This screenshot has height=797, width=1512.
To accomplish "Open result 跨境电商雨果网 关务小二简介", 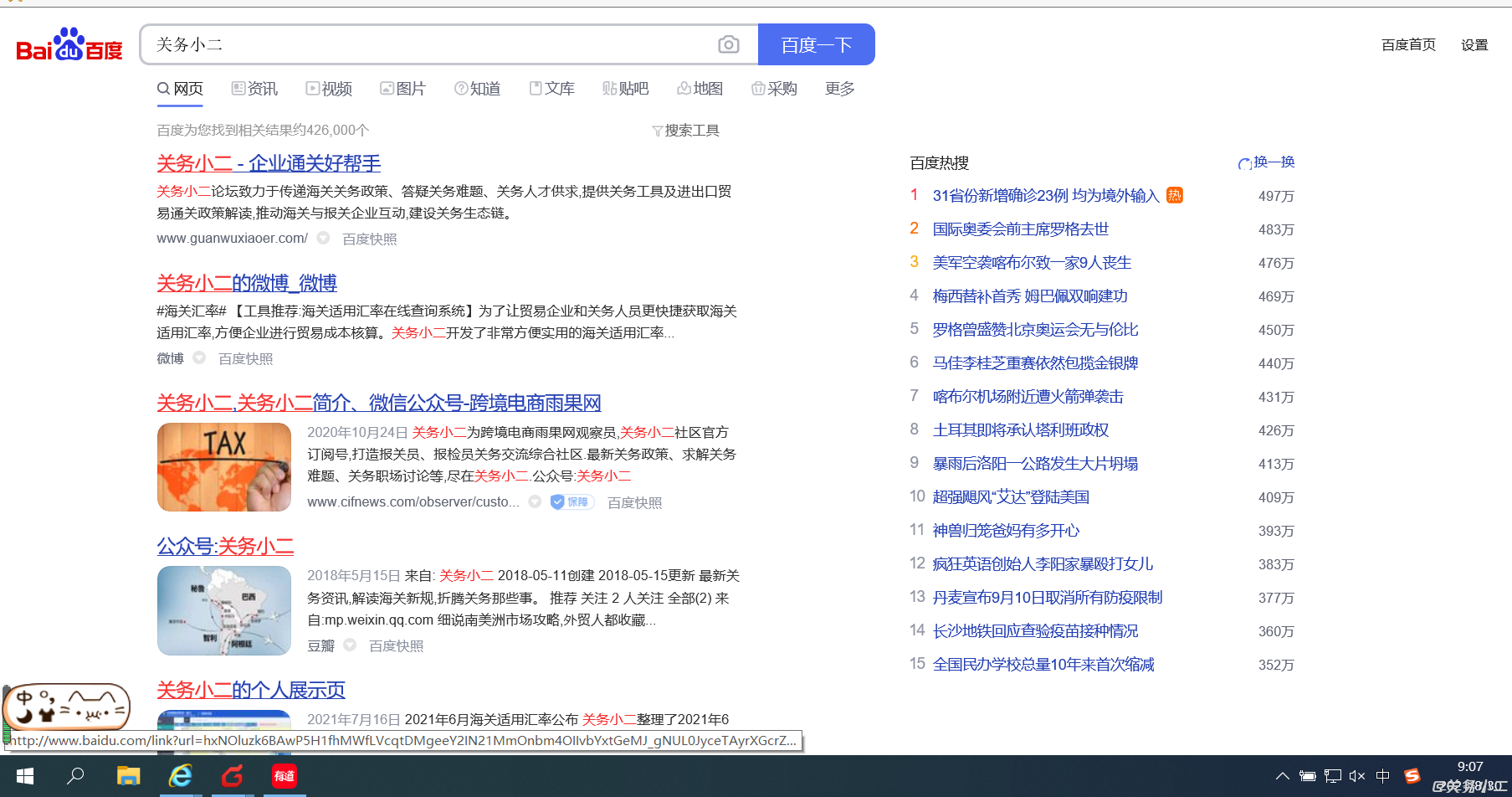I will pos(379,403).
